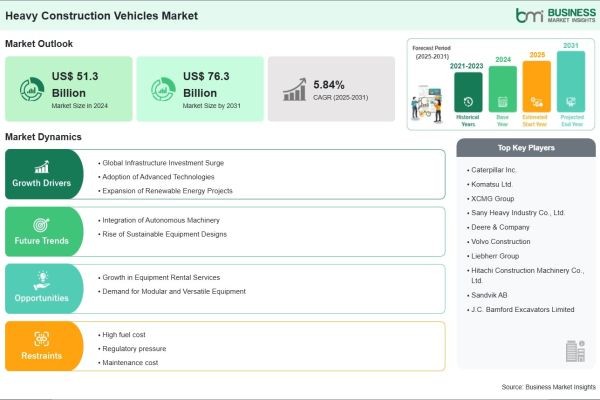
Task: Click Integration of Autonomous Machinery
Action: [161, 220]
